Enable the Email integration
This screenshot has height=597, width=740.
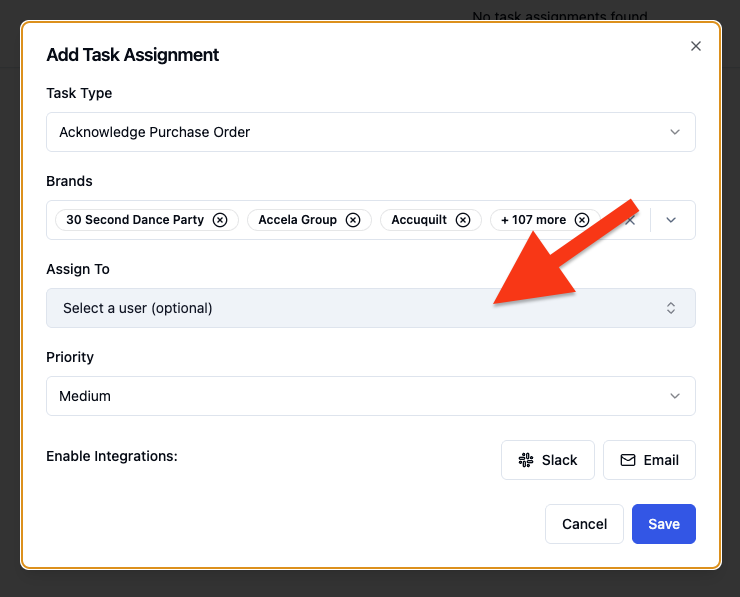coord(649,460)
